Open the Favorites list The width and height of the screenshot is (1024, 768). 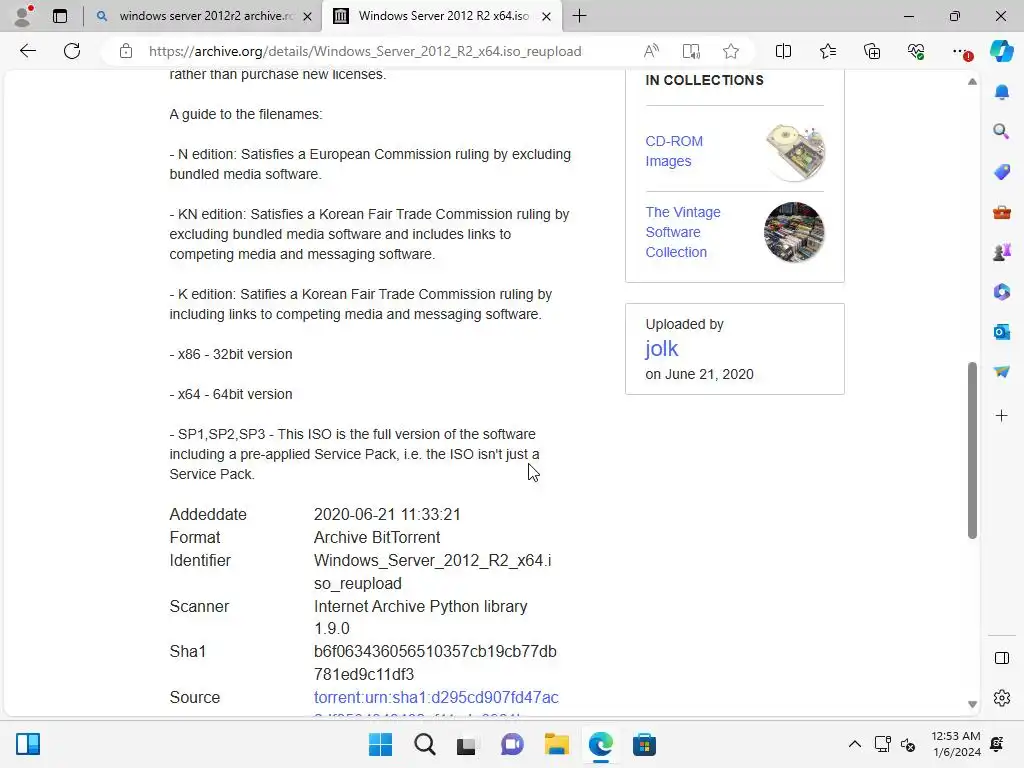827,51
